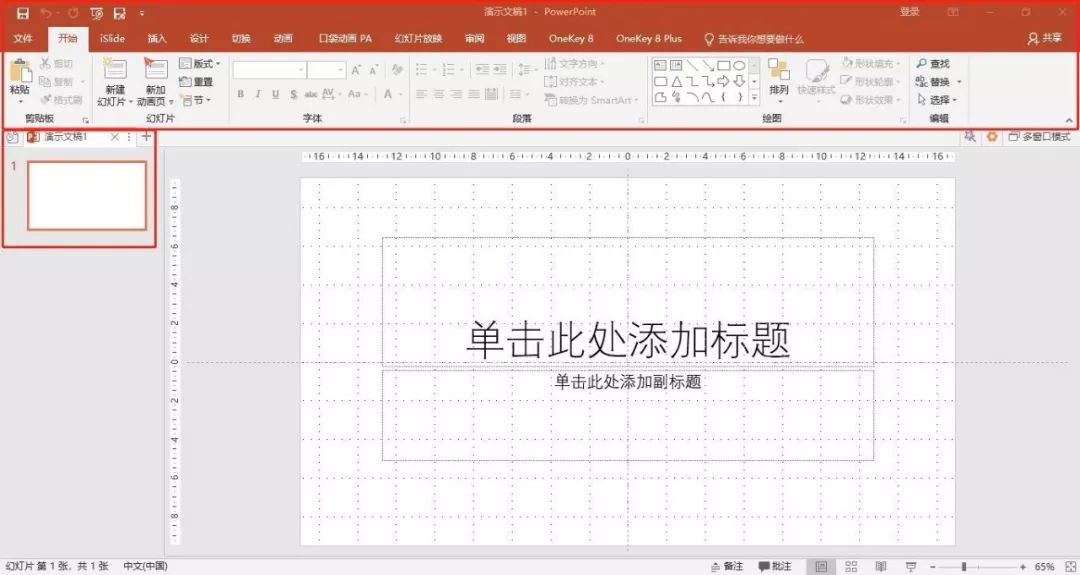Toggle underline formatting

tap(276, 94)
